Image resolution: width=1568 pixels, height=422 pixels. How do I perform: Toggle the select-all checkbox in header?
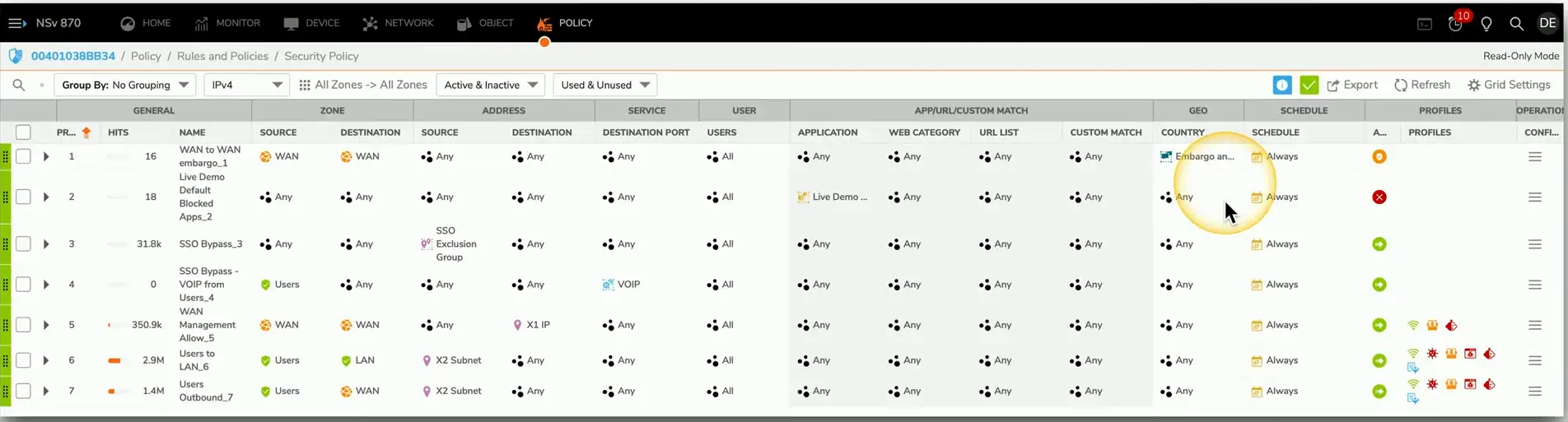click(x=23, y=132)
